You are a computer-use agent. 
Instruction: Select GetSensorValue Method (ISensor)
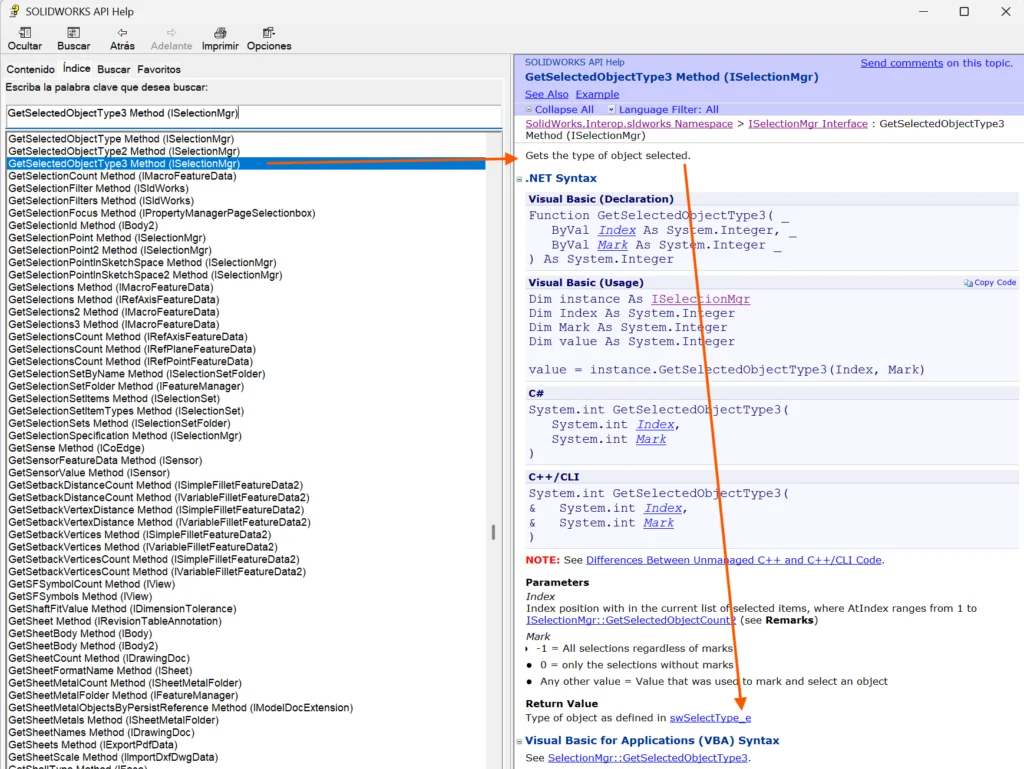point(89,473)
